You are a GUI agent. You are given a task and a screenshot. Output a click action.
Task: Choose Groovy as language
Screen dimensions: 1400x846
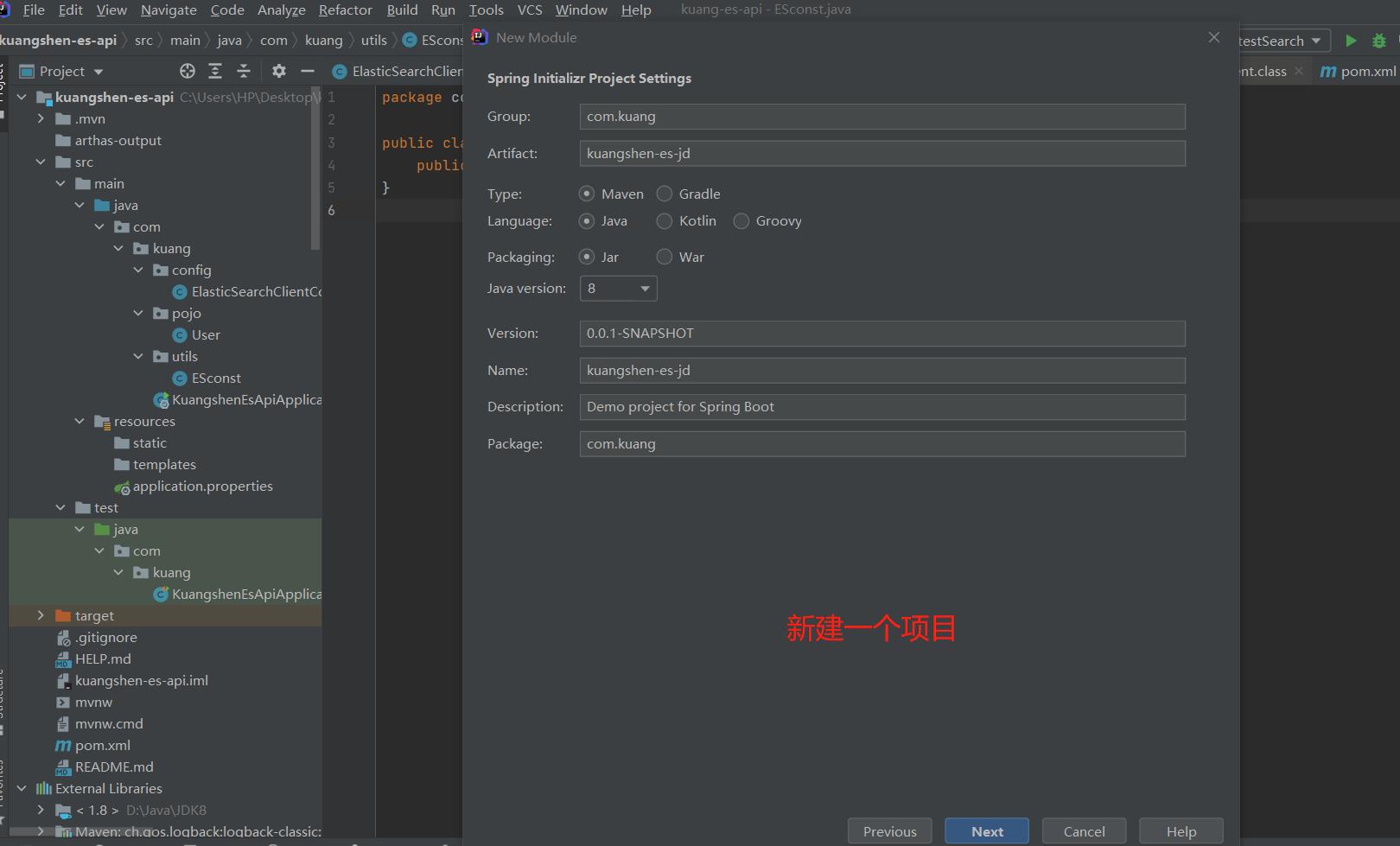pos(741,221)
